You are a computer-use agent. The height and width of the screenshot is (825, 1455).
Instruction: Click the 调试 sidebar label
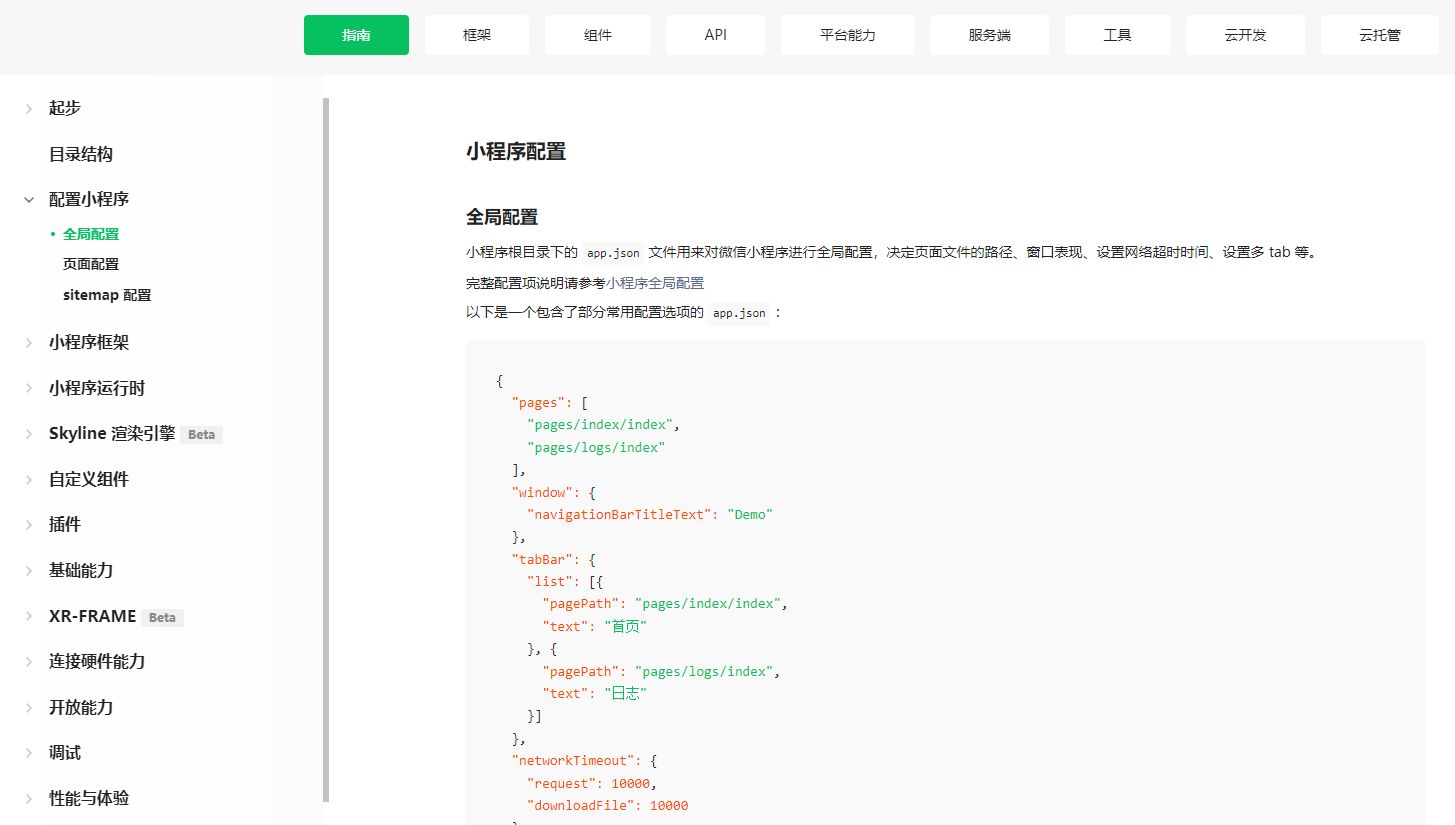pyautogui.click(x=65, y=753)
